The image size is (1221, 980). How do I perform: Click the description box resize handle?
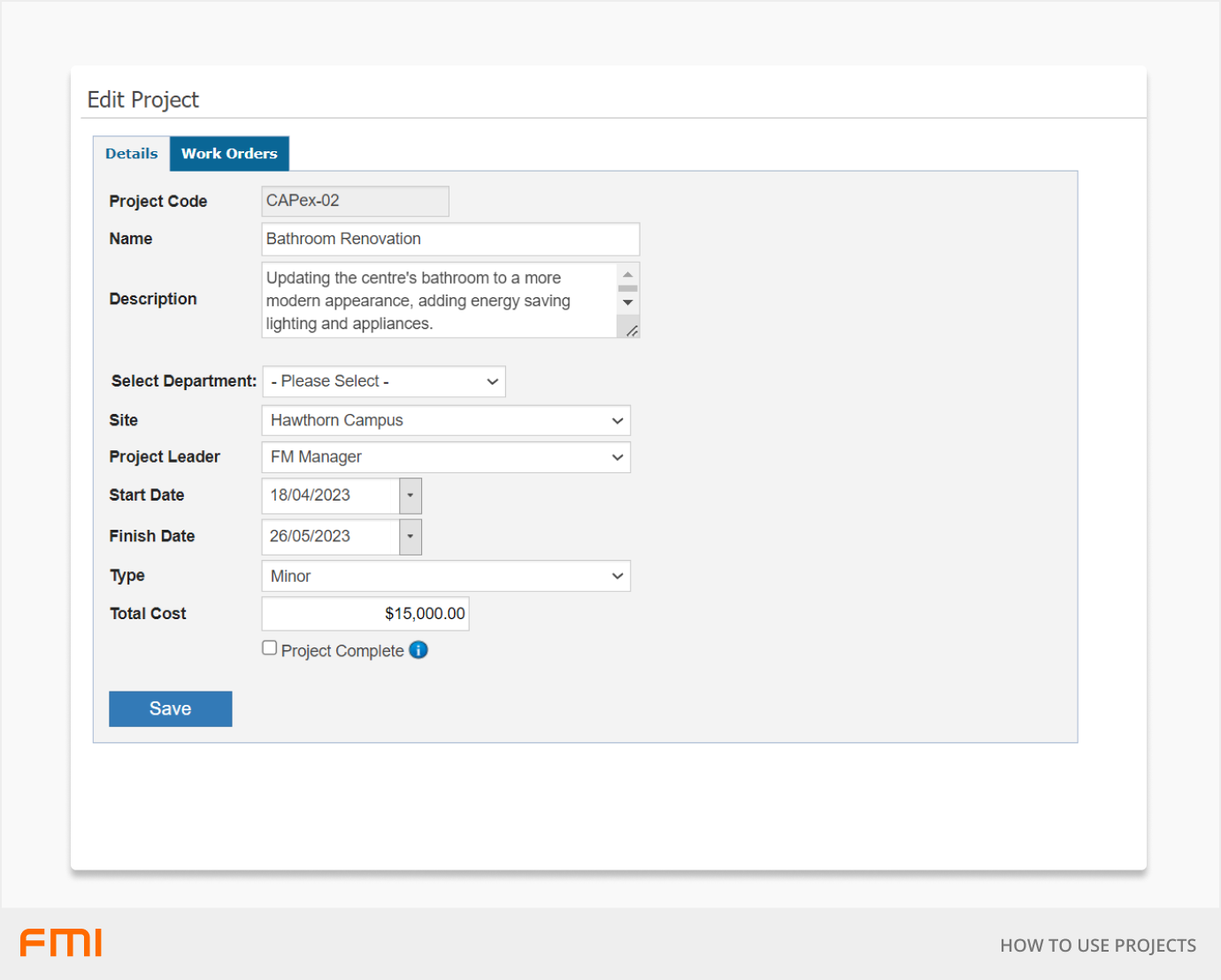(x=632, y=331)
